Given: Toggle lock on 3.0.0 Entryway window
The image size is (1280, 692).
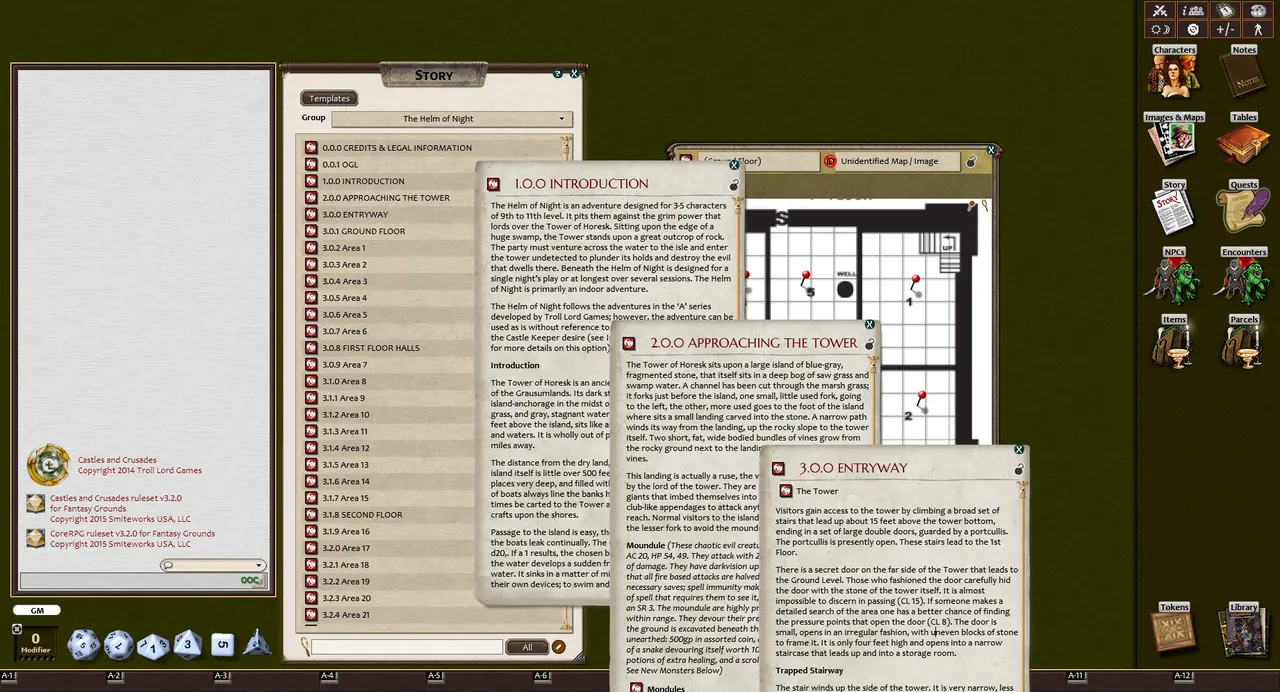Looking at the screenshot, I should 1019,469.
